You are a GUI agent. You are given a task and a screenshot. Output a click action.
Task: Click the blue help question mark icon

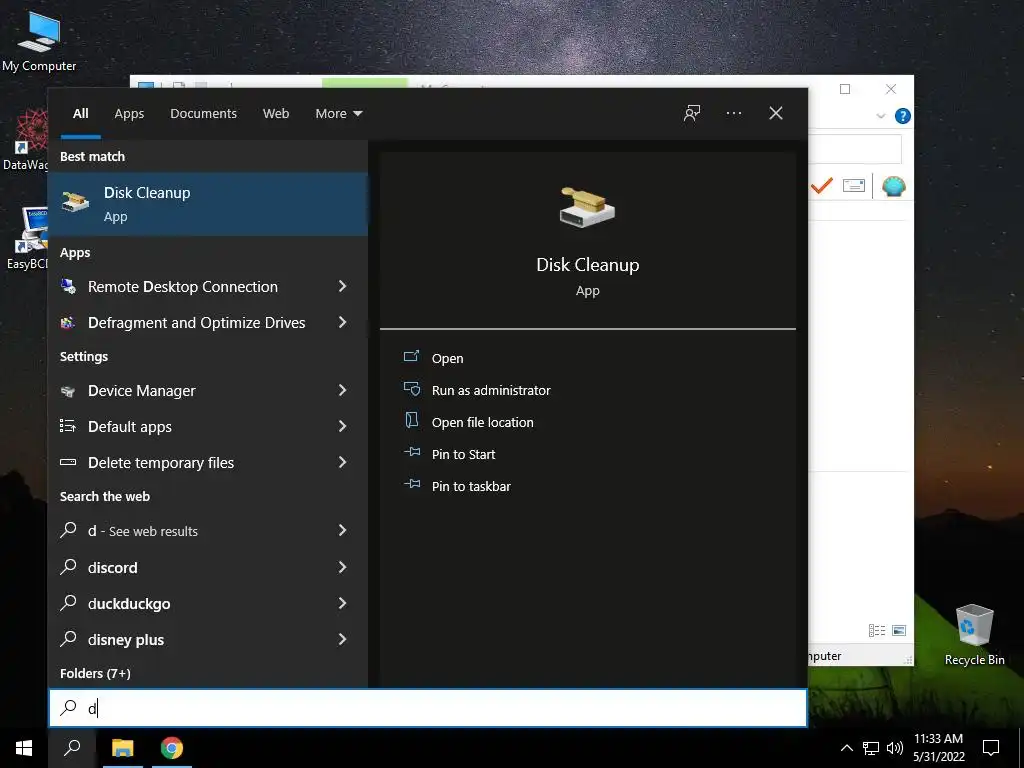[x=903, y=116]
